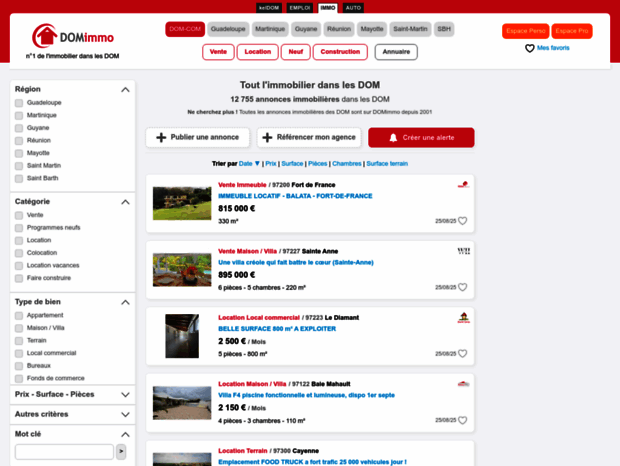Sort listings by Pièces
The height and width of the screenshot is (466, 620).
(x=318, y=164)
